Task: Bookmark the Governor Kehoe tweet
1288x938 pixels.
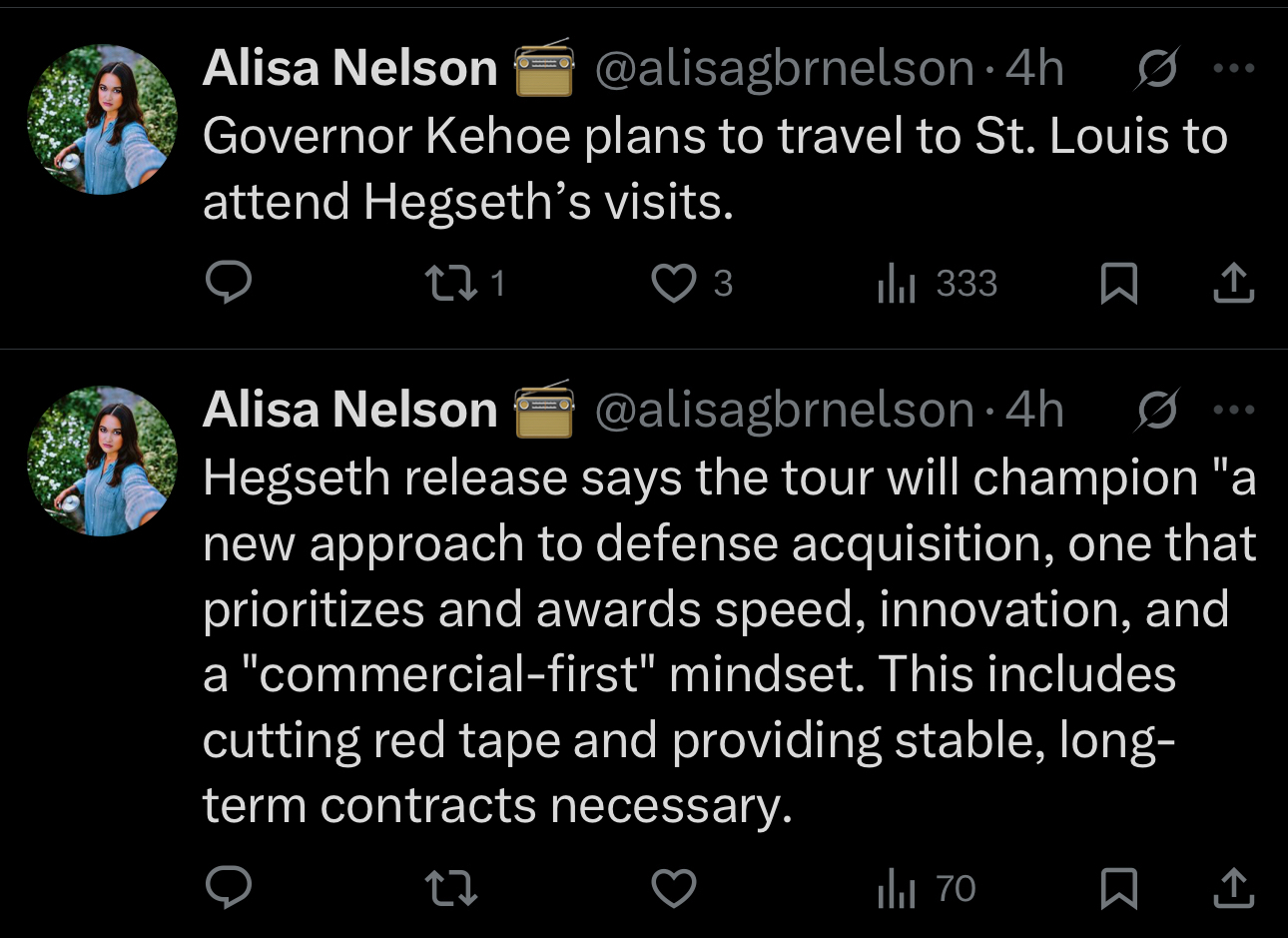Action: [1118, 283]
